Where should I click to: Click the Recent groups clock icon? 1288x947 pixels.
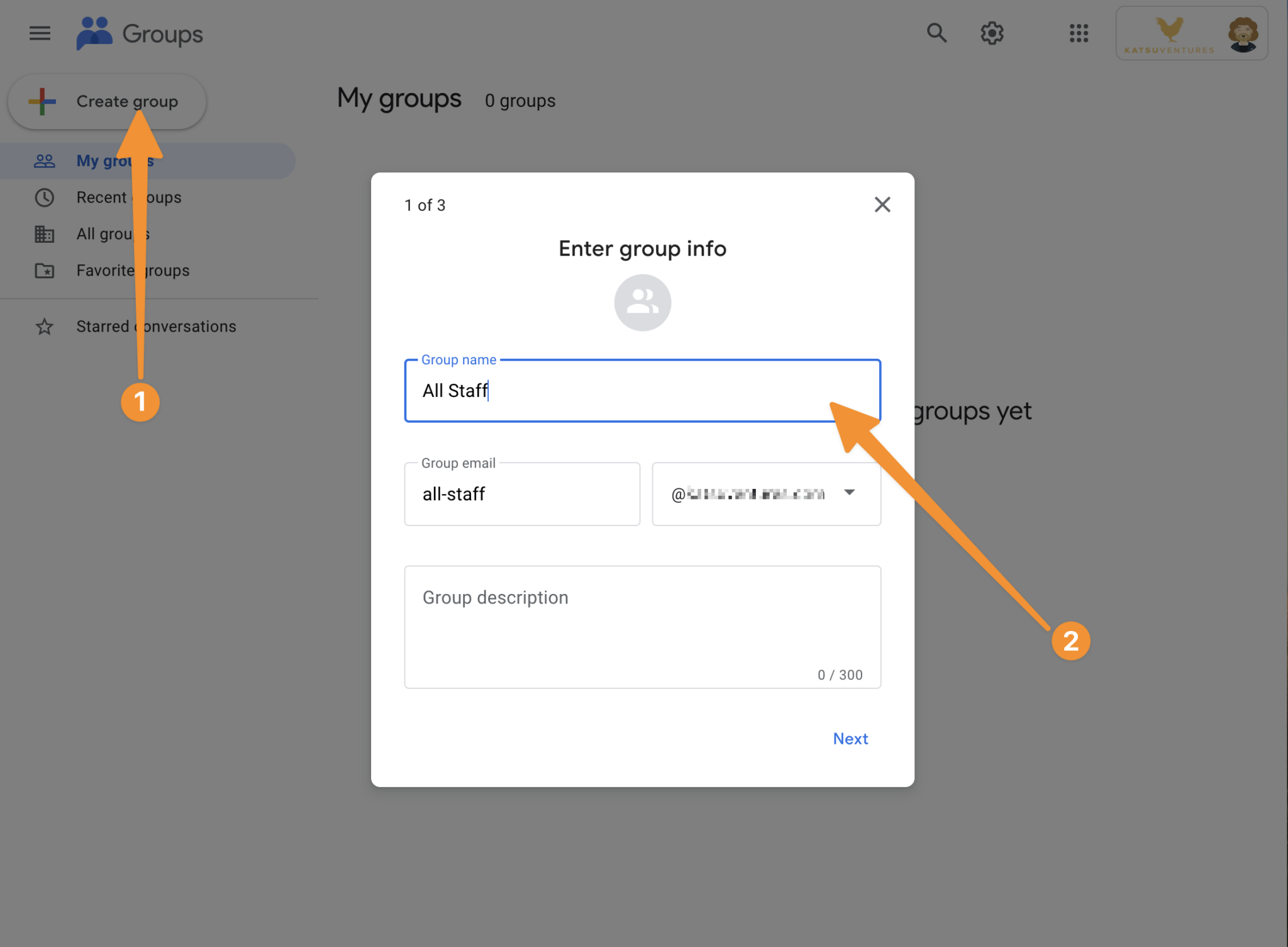(44, 197)
